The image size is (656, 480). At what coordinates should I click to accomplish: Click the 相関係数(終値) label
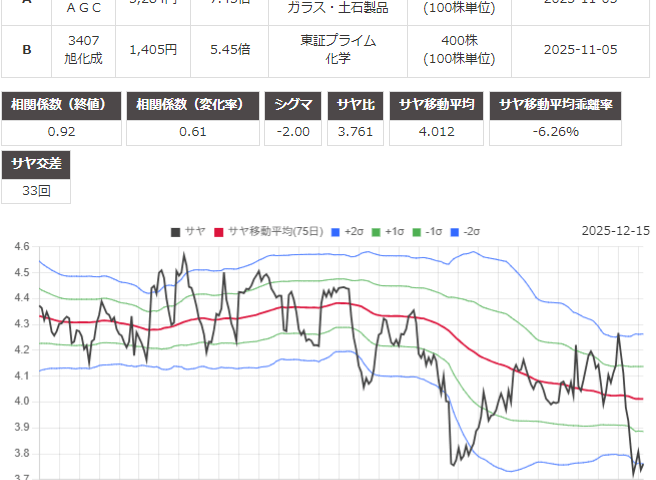click(61, 106)
